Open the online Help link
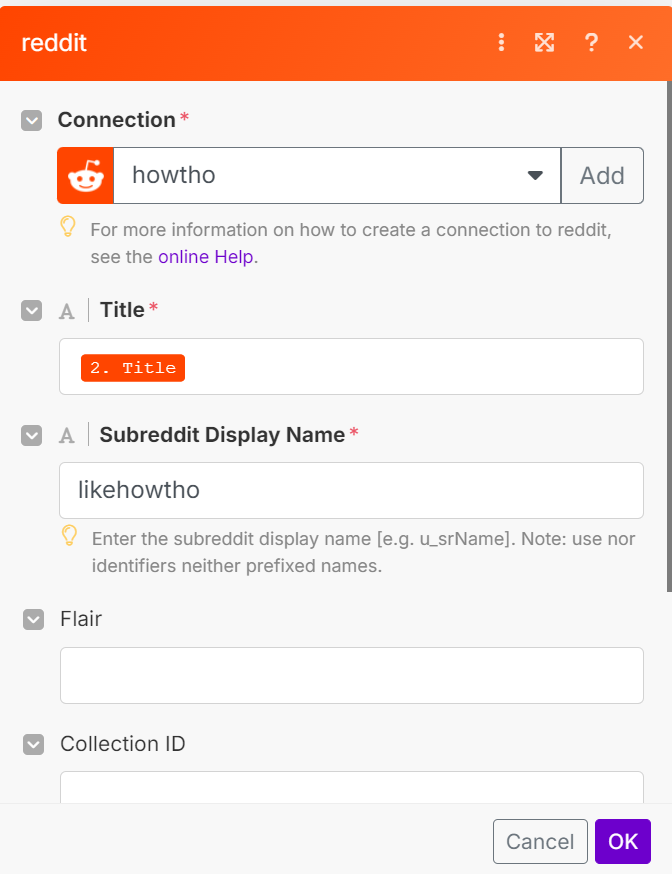The width and height of the screenshot is (672, 874). [206, 257]
